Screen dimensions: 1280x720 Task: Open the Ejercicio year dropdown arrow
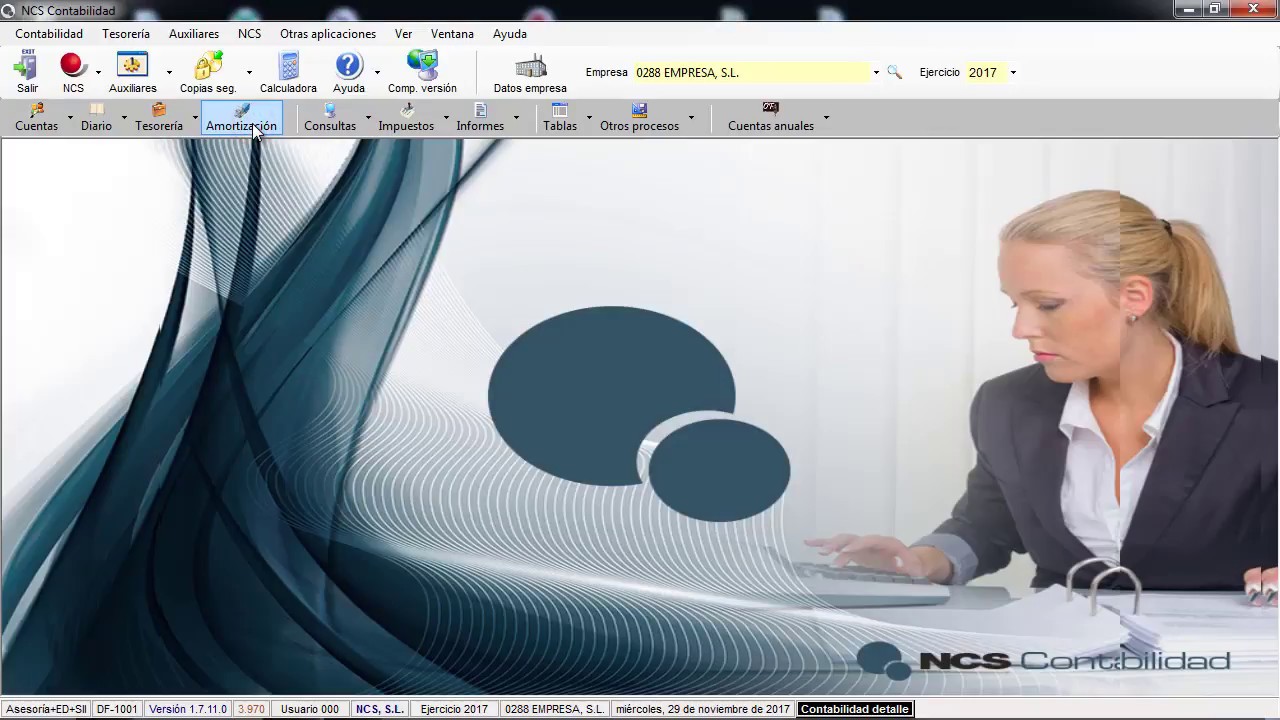click(1013, 72)
